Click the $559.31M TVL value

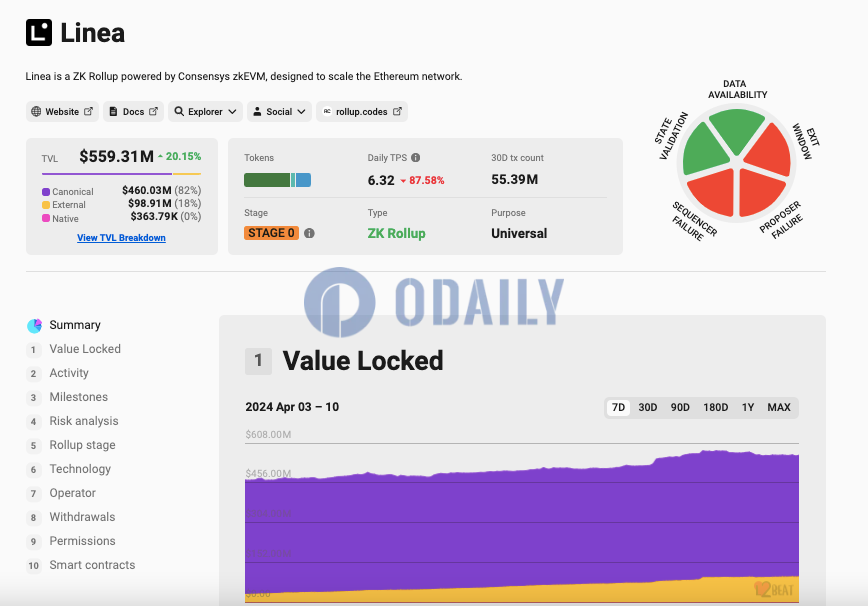click(116, 157)
